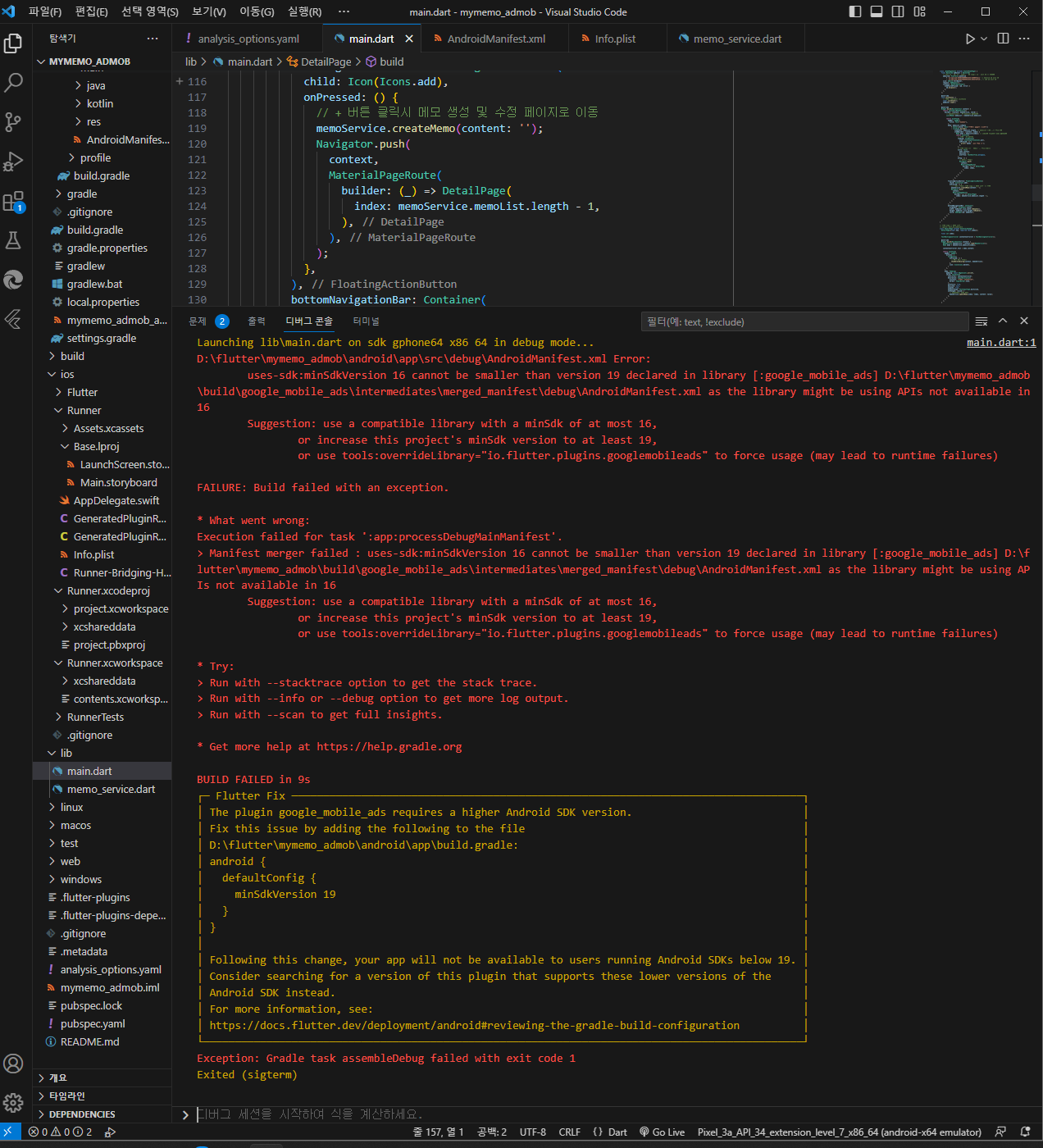Screen dimensions: 1043x1148
Task: Open the 터미널 panel tab
Action: tap(367, 321)
